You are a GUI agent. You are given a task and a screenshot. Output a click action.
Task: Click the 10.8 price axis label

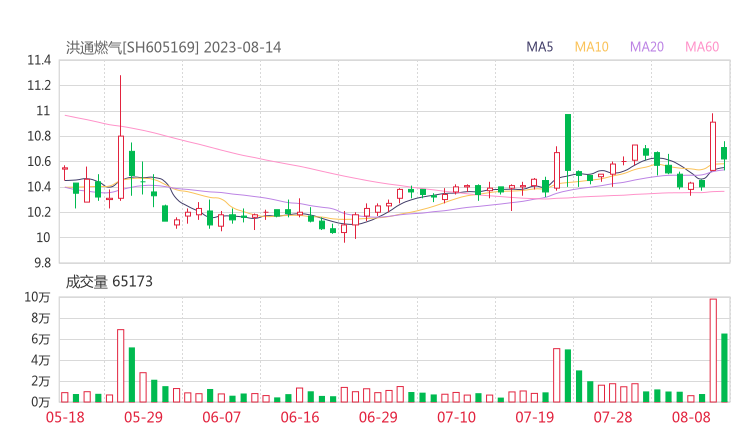39,136
